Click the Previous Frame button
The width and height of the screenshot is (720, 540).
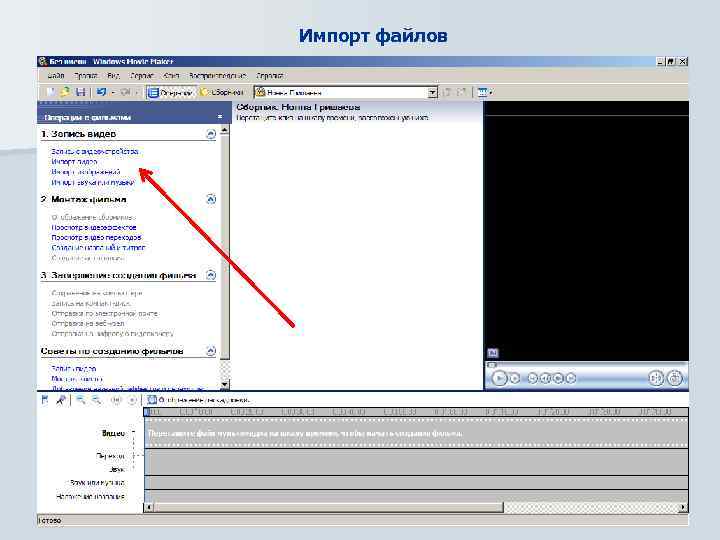tap(545, 378)
